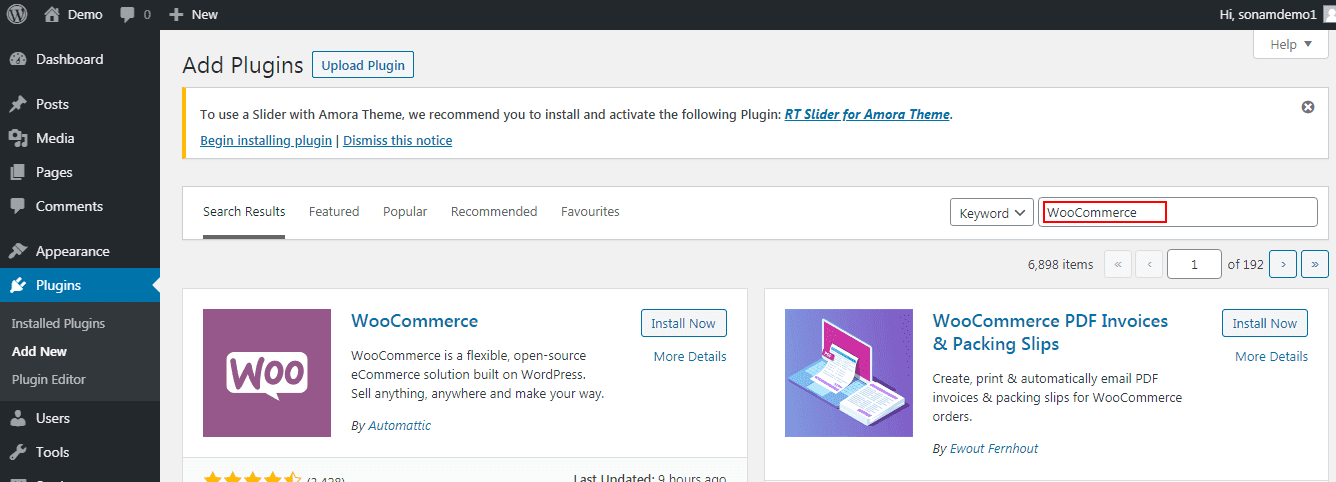Switch to the Search Results tab
This screenshot has width=1336, height=482.
244,212
